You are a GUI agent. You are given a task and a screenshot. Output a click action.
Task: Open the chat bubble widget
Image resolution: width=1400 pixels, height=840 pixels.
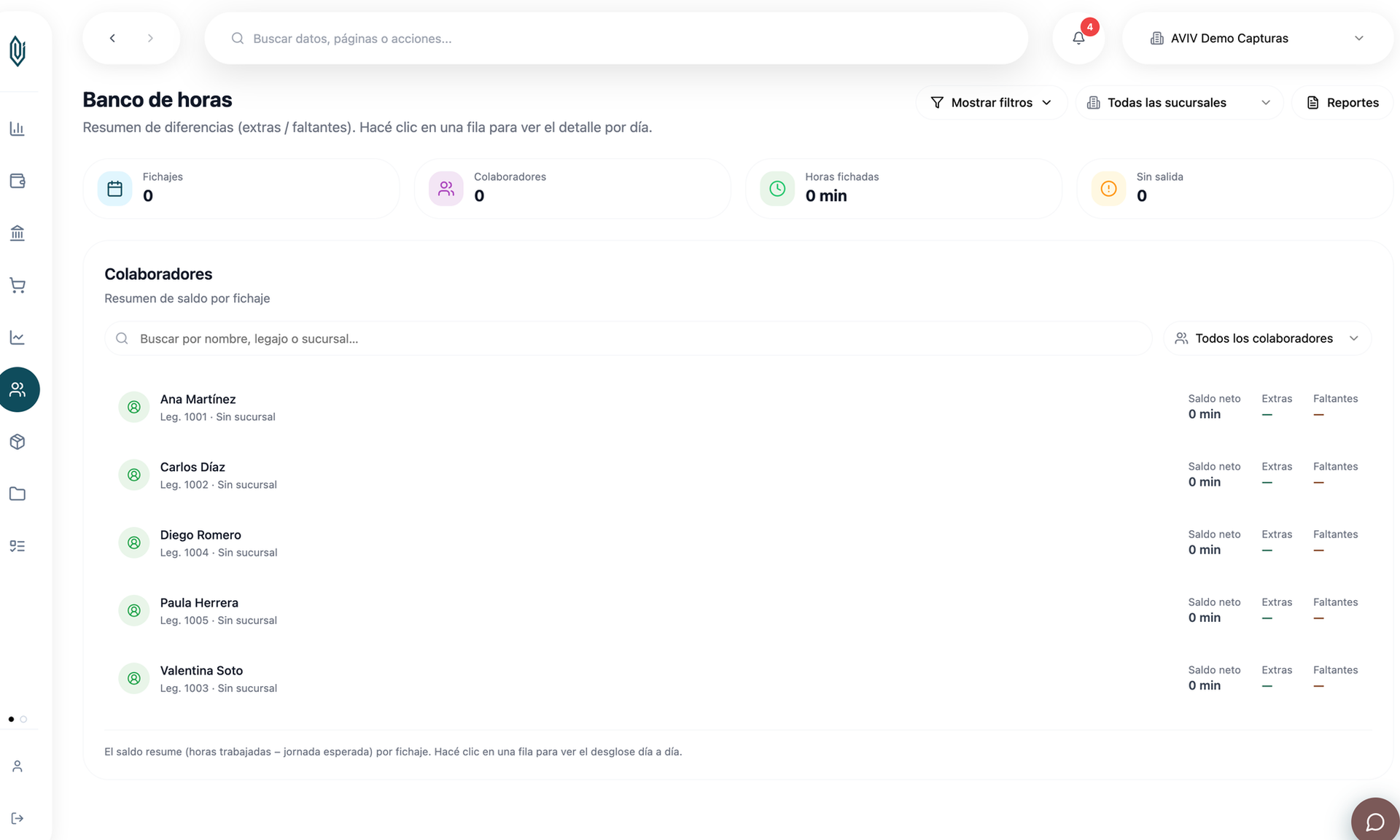(x=1375, y=822)
